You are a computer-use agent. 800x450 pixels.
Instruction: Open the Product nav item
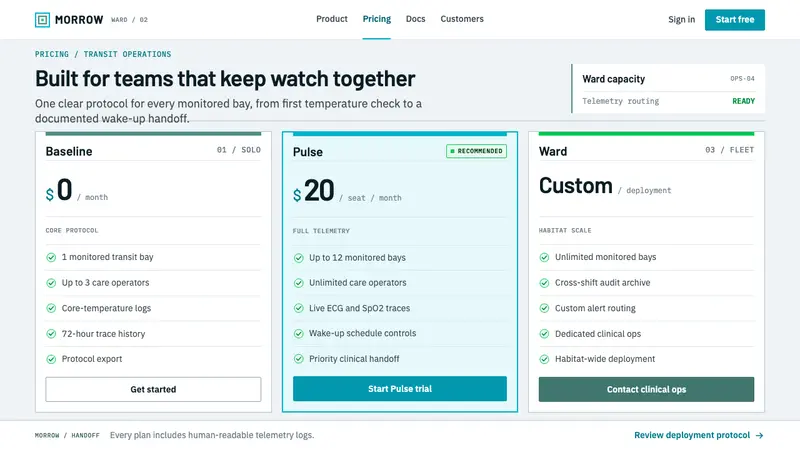click(x=332, y=19)
